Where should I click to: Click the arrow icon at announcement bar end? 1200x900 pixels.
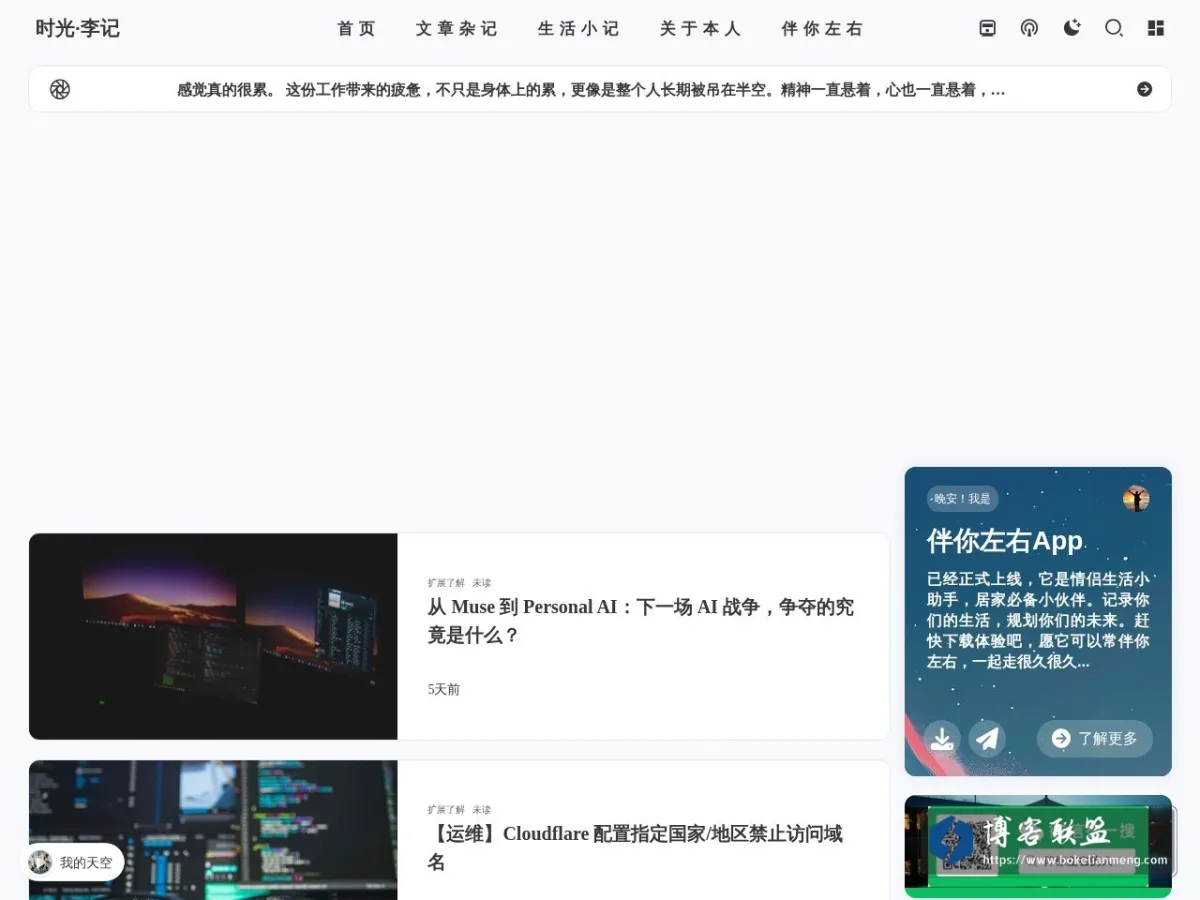[x=1145, y=89]
